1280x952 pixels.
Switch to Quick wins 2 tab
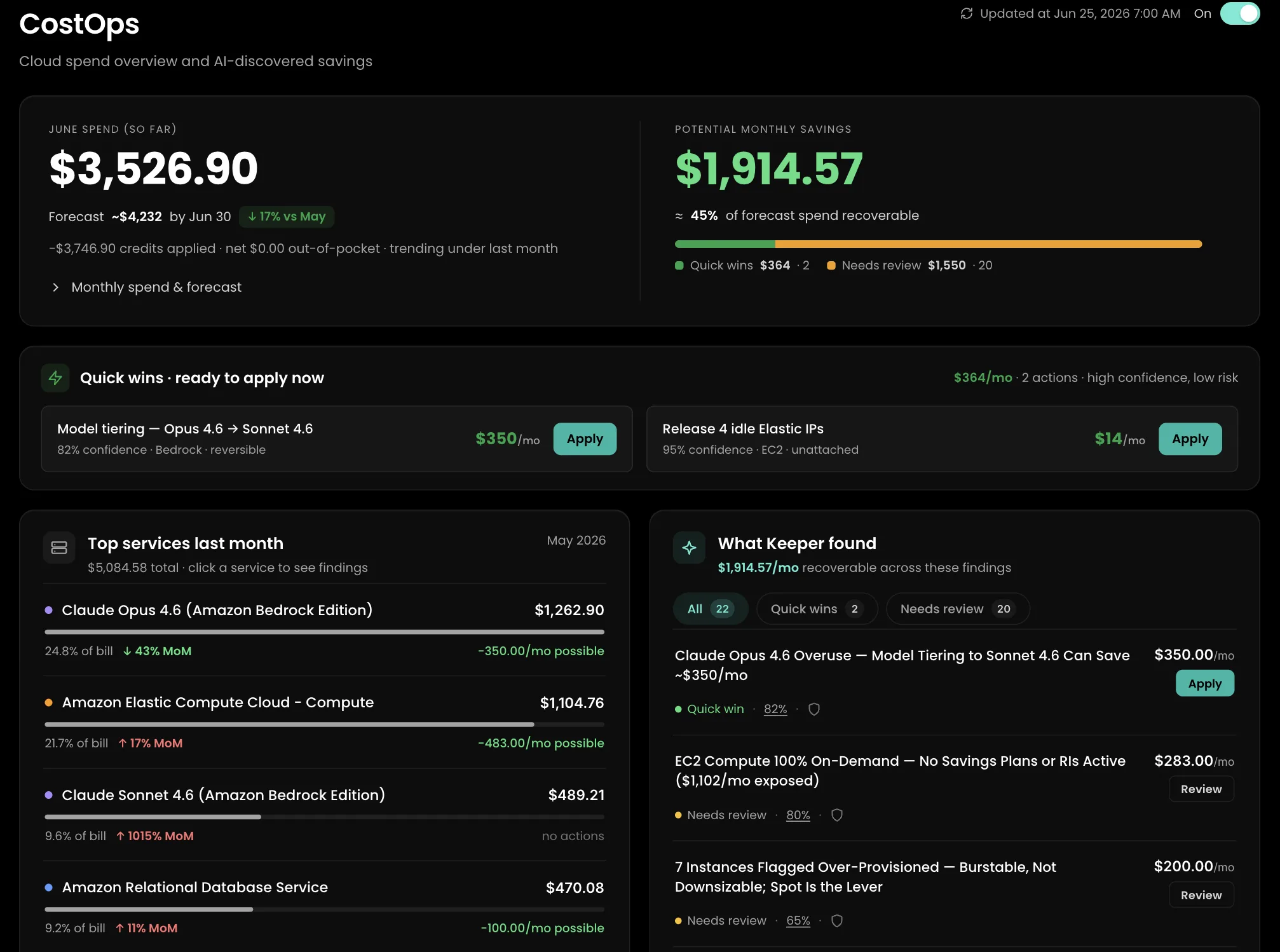817,609
